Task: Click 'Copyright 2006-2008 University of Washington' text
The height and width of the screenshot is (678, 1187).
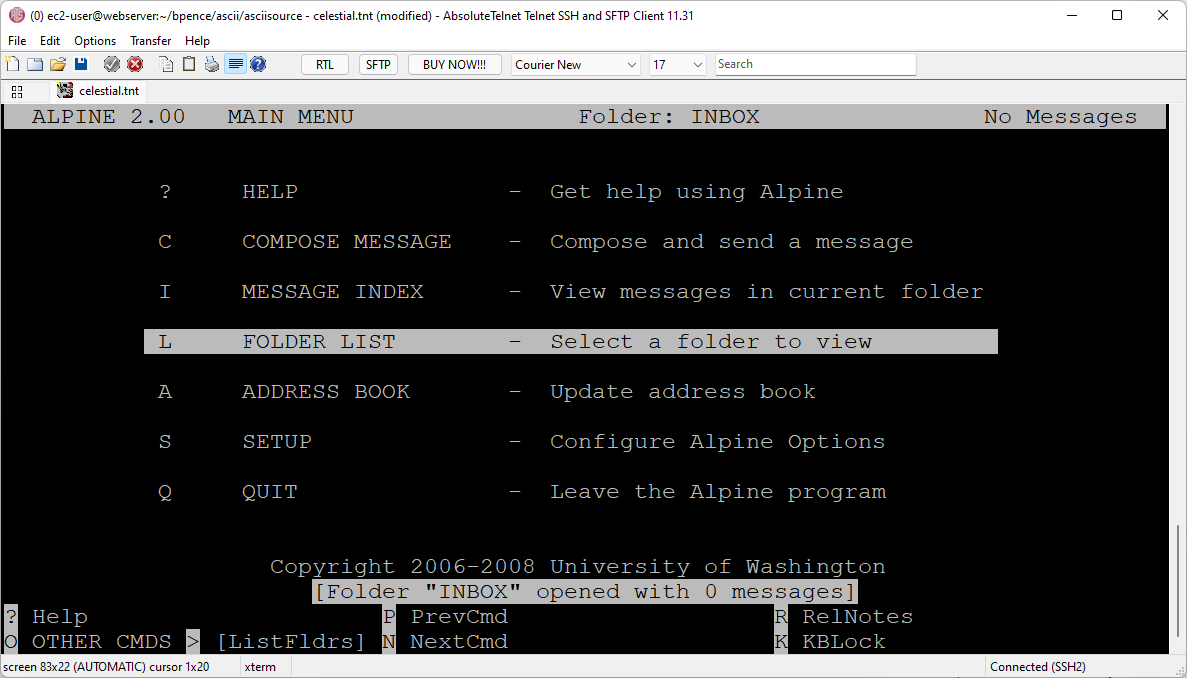Action: [578, 566]
